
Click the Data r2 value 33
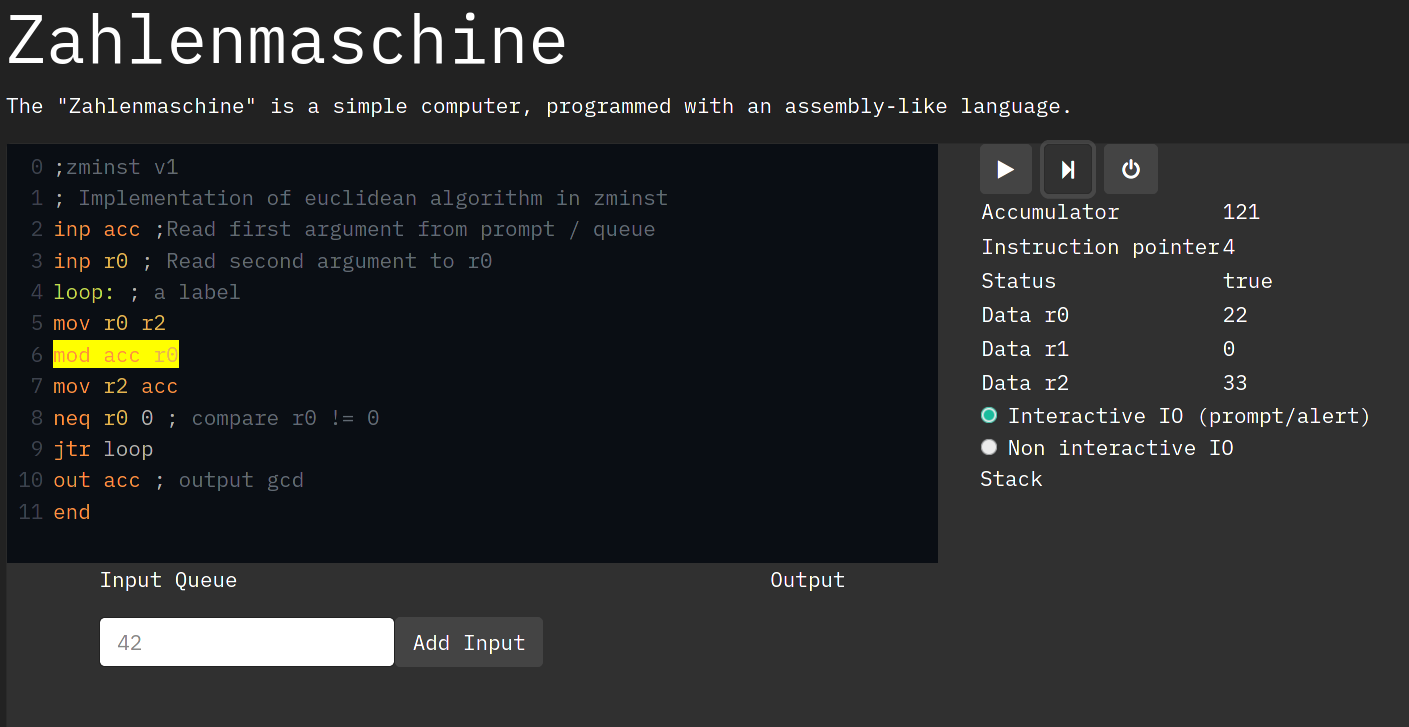click(1235, 383)
